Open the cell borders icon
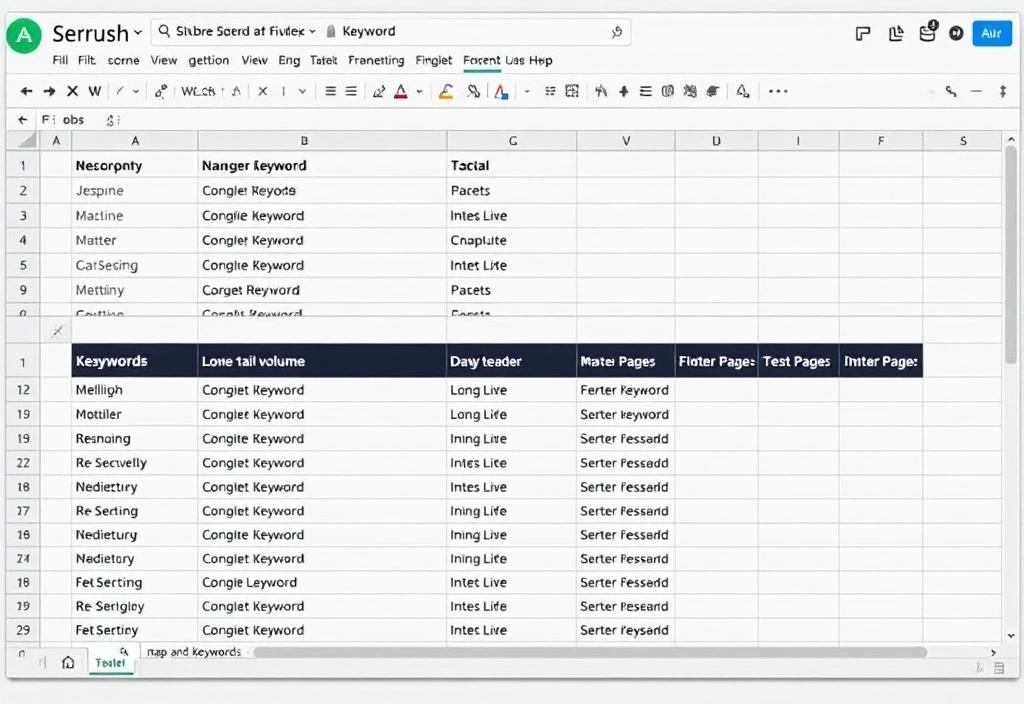This screenshot has height=704, width=1024. coord(572,91)
